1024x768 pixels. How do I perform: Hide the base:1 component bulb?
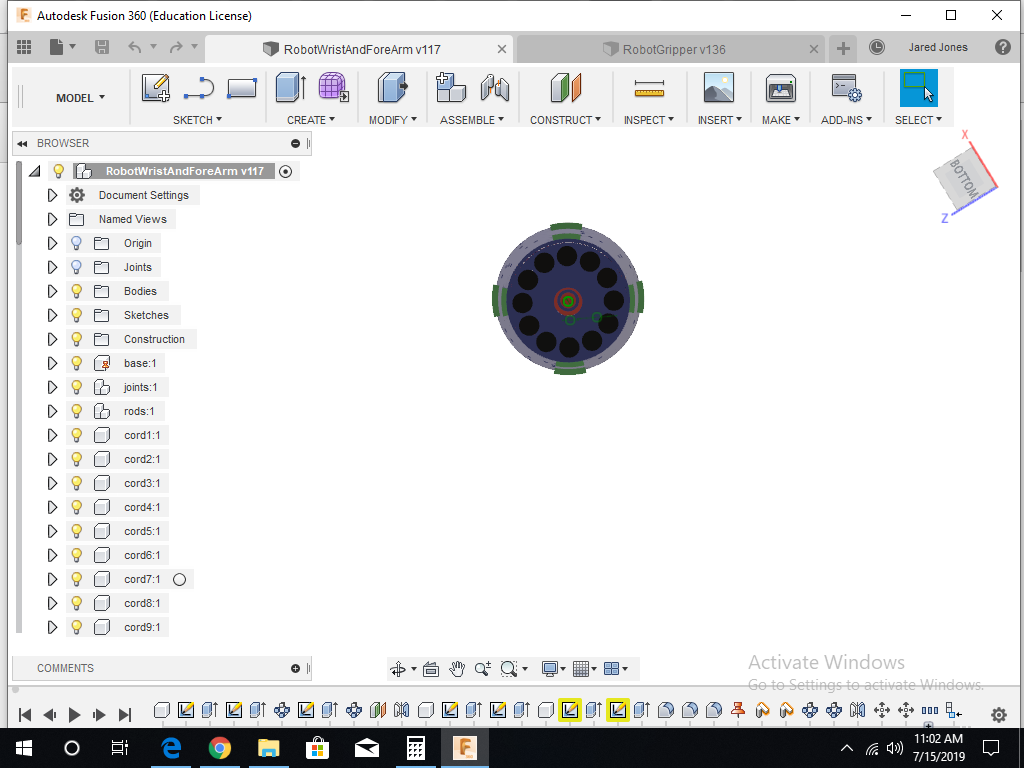[76, 363]
